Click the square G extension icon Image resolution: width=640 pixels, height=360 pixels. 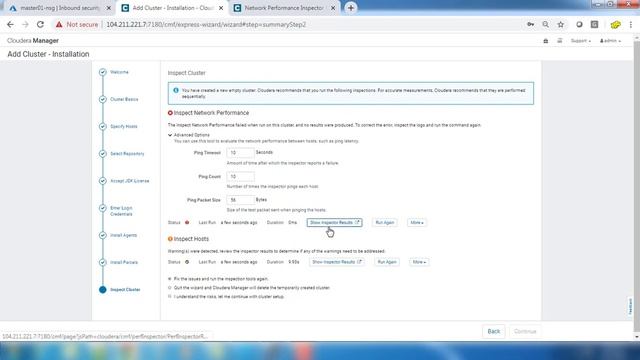(594, 24)
